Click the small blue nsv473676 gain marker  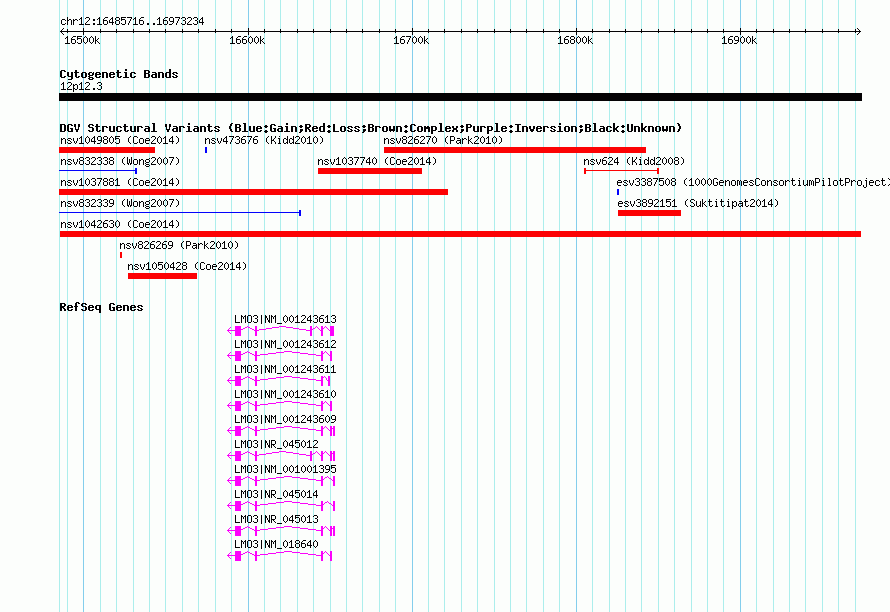[206, 150]
